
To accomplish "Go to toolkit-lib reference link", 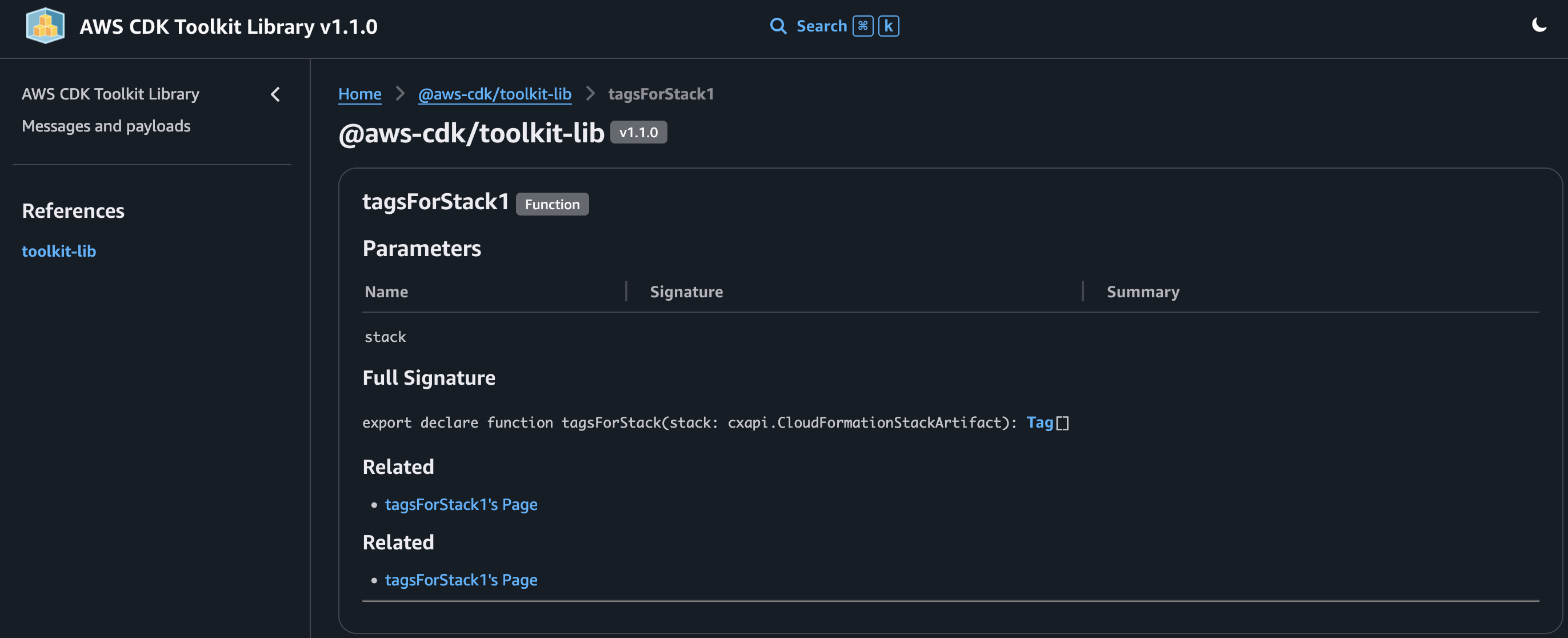I will [59, 251].
